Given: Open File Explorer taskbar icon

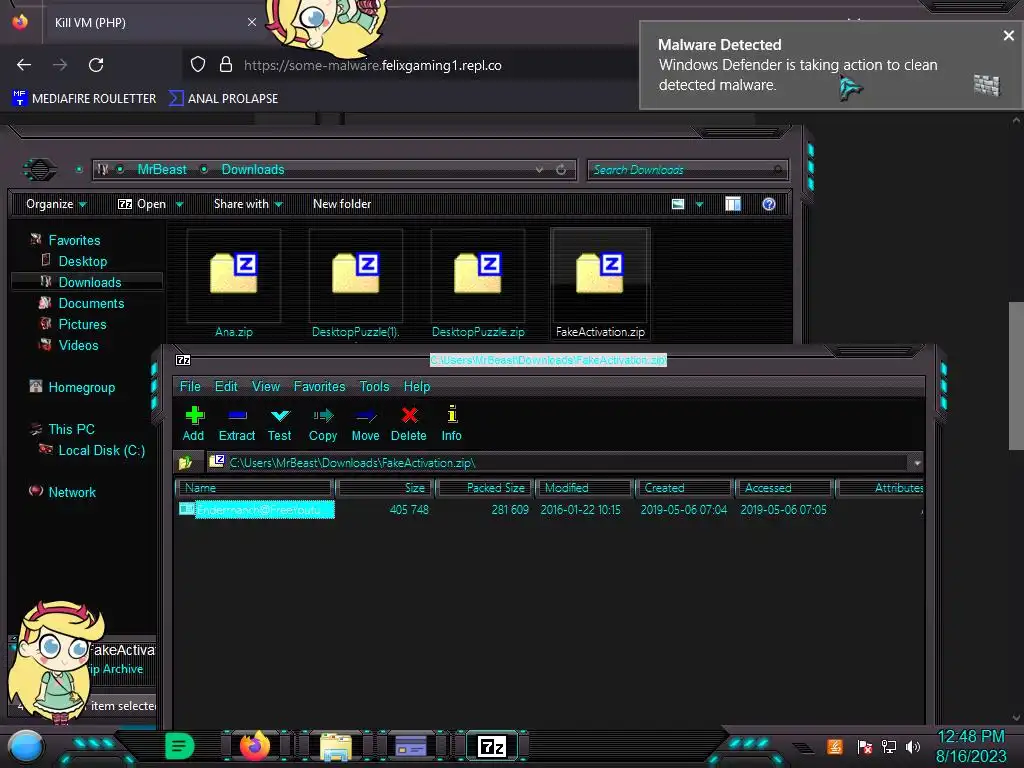Looking at the screenshot, I should (336, 746).
